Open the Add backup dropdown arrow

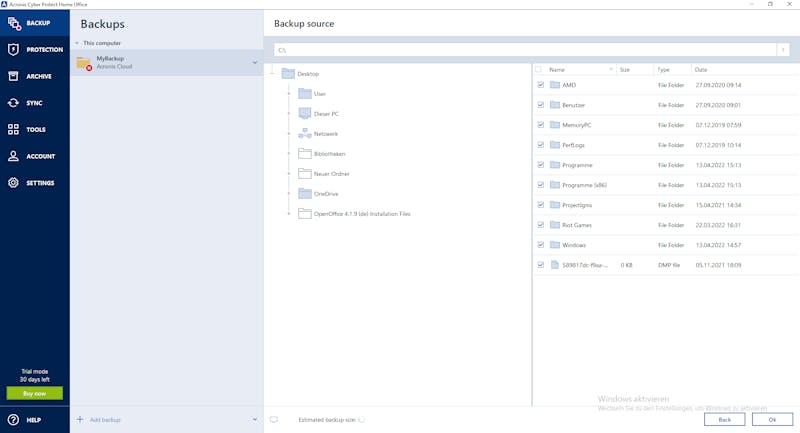255,419
